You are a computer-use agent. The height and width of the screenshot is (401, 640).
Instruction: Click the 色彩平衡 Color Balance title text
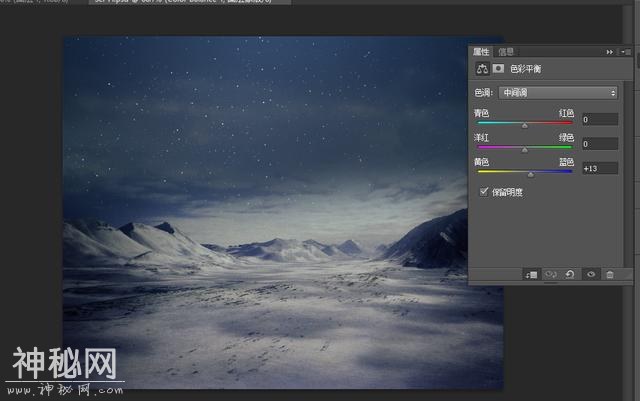point(526,69)
